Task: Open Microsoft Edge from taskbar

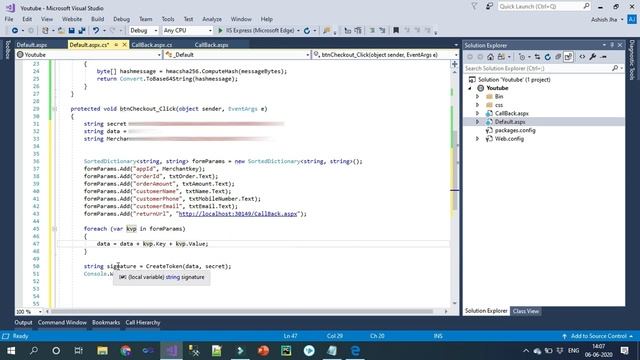Action: point(356,351)
